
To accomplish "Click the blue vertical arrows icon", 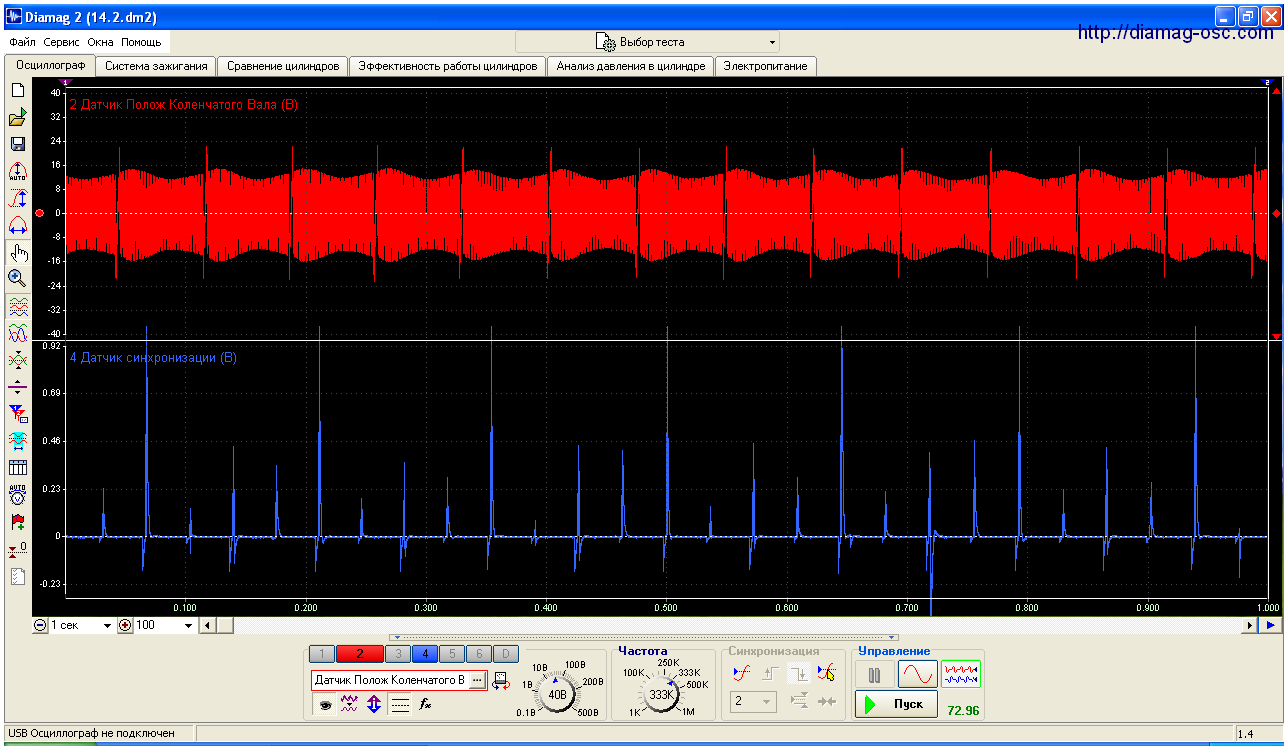I will pyautogui.click(x=374, y=704).
